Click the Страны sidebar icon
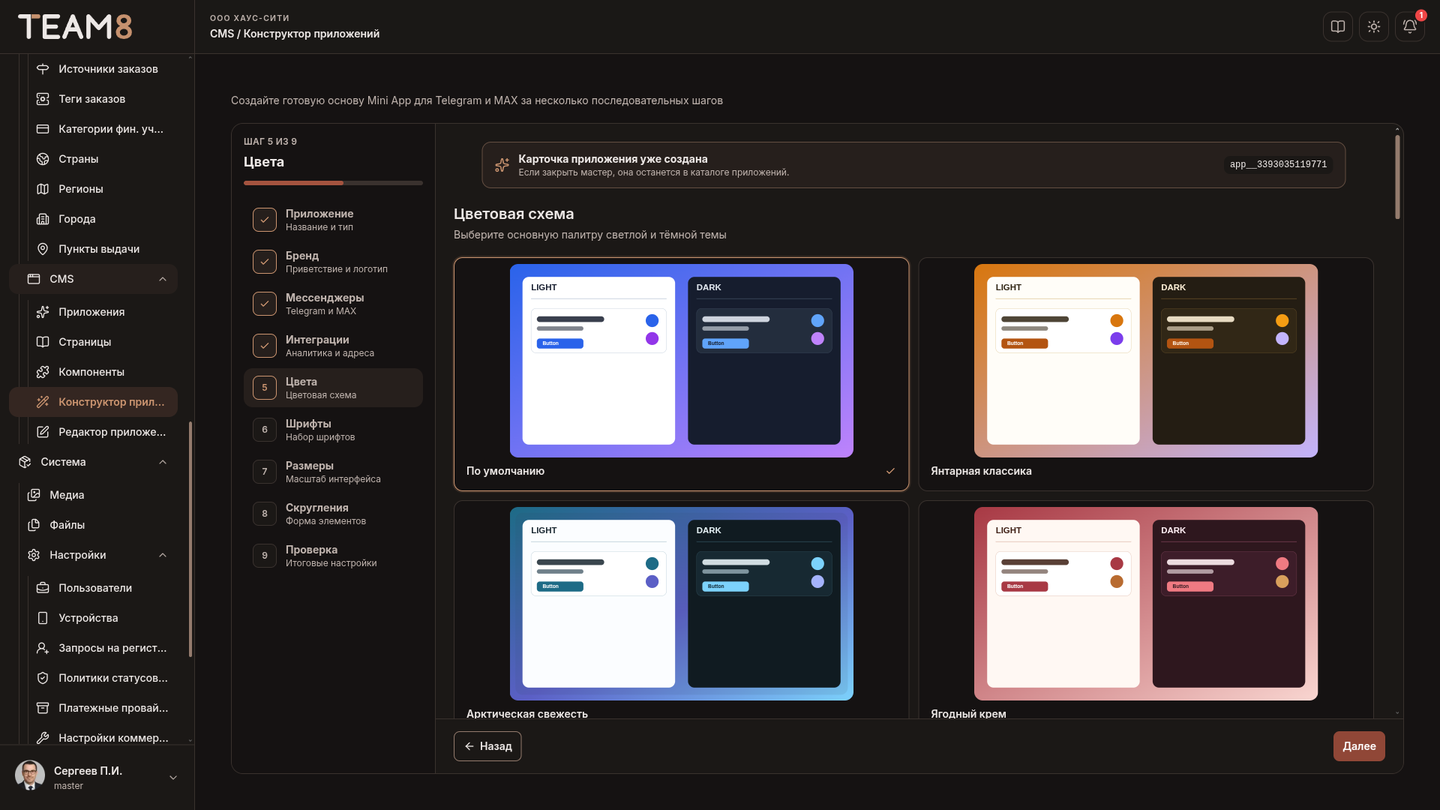 click(x=42, y=159)
